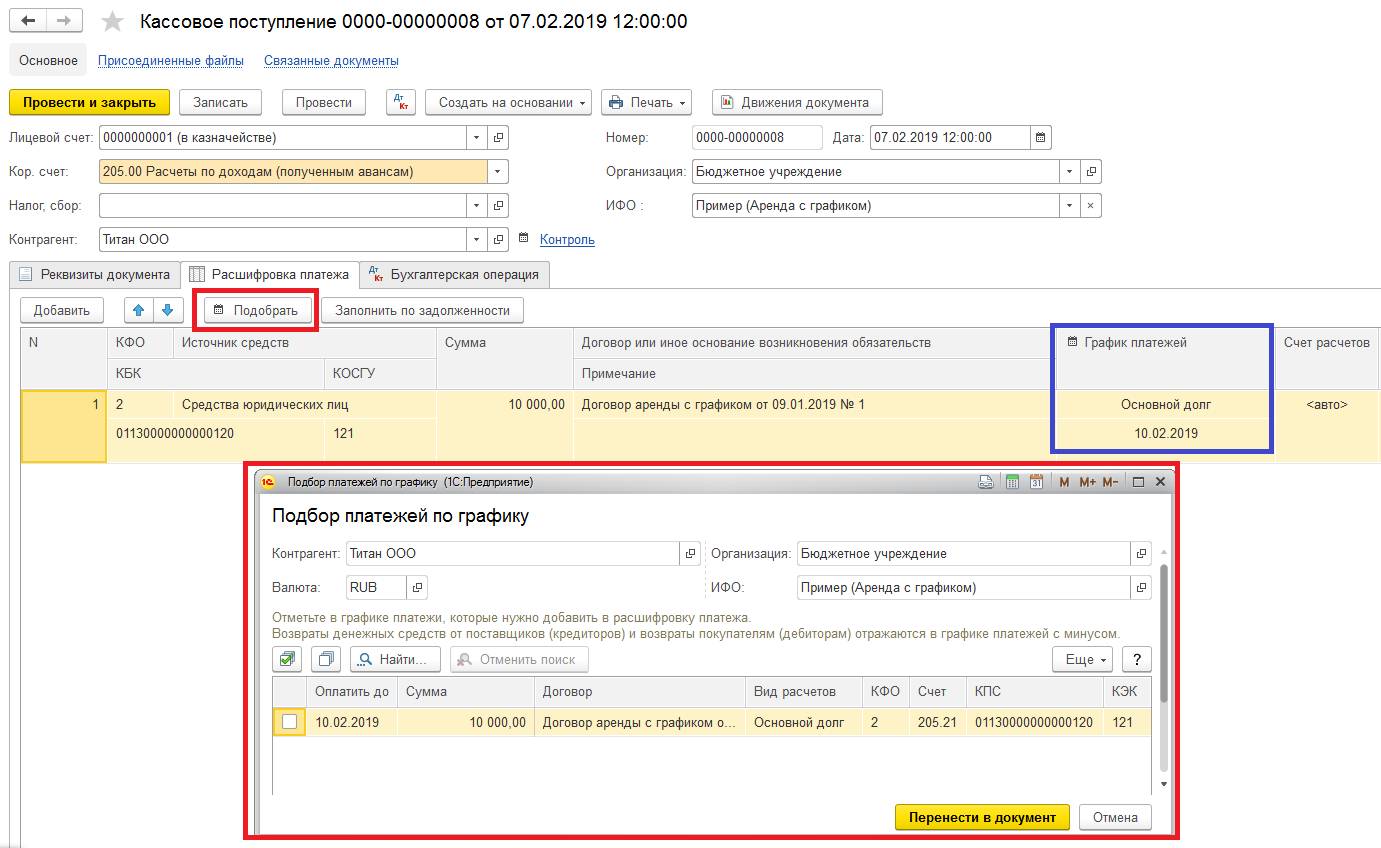Image resolution: width=1381 pixels, height=848 pixels.
Task: Open the Присоединенные файлы link
Action: 171,60
